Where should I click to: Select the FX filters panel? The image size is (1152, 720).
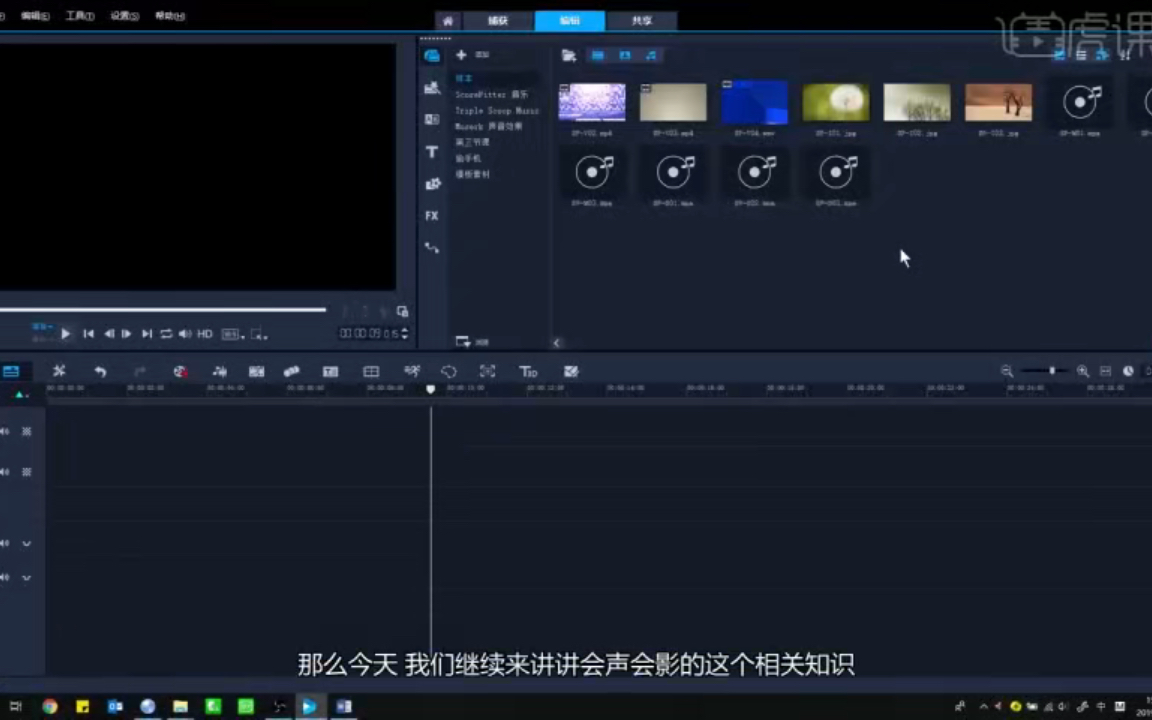click(432, 215)
